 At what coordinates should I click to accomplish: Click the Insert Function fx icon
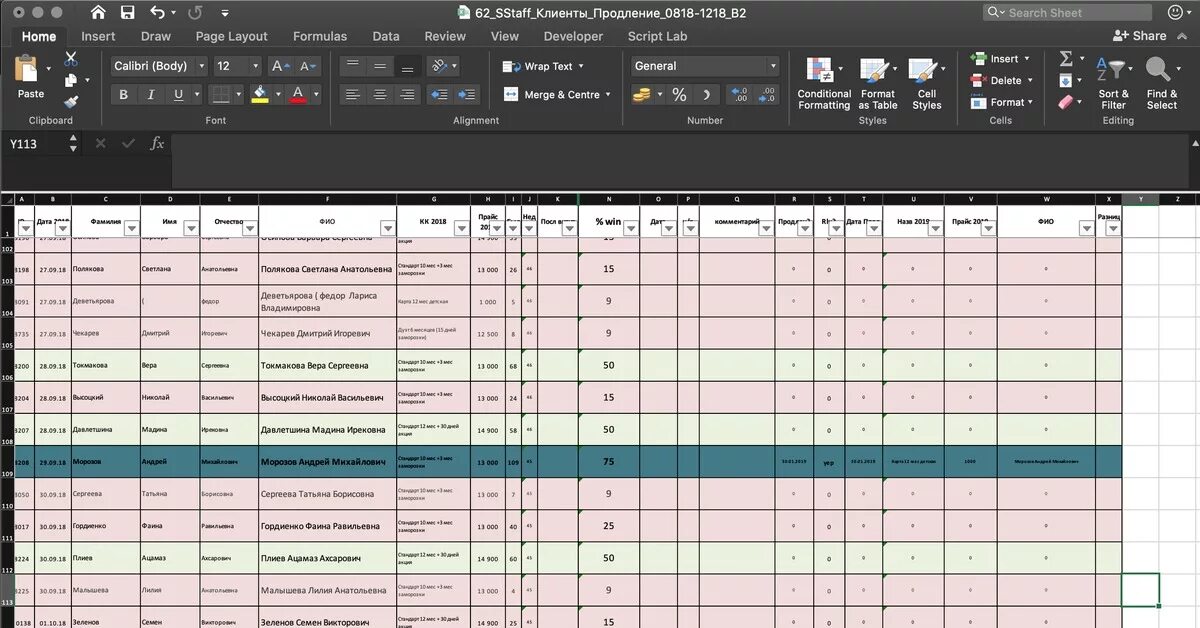[157, 144]
